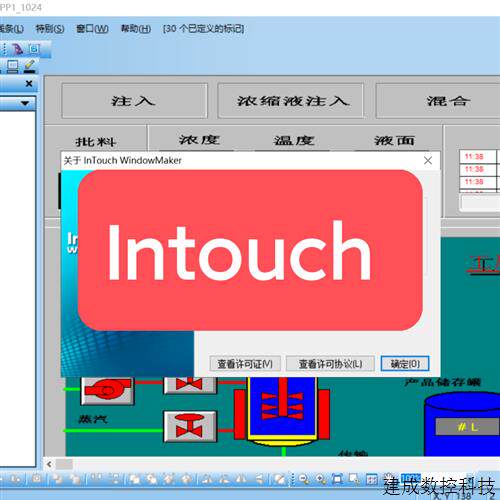Image resolution: width=500 pixels, height=500 pixels.
Task: Click the fit to window icon
Action: coord(337,479)
